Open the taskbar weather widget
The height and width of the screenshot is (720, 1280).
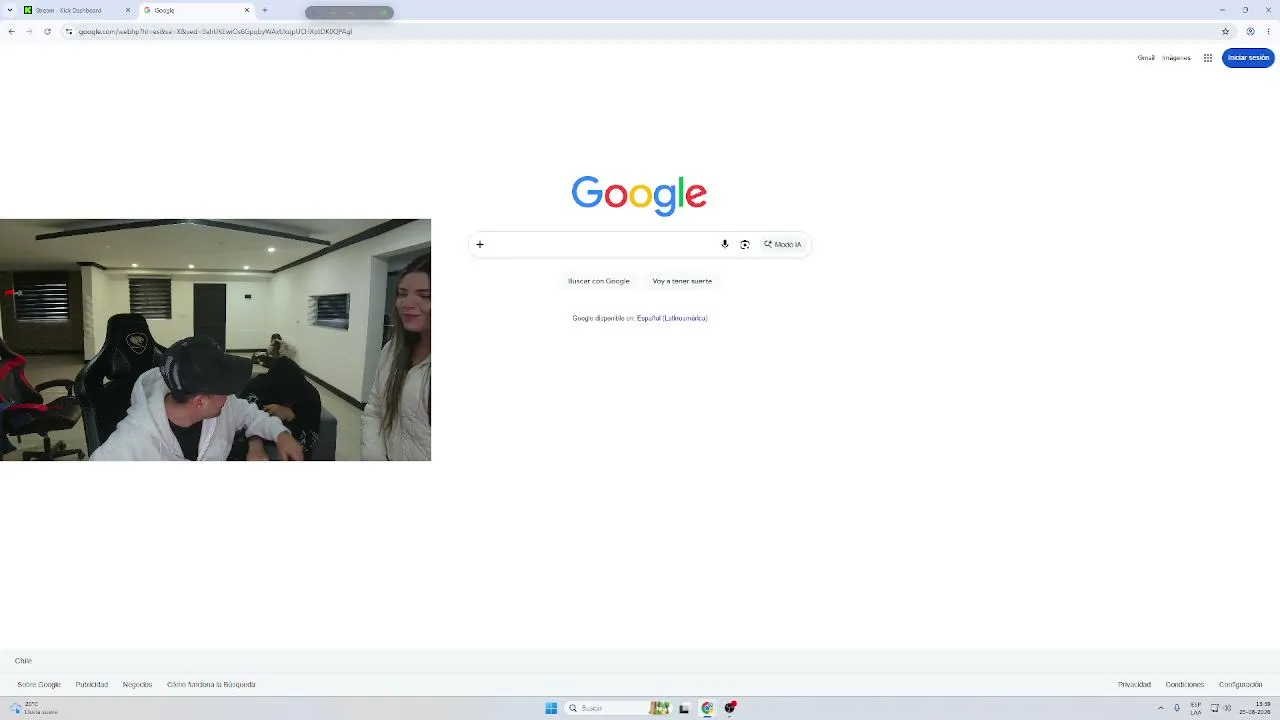coord(34,708)
